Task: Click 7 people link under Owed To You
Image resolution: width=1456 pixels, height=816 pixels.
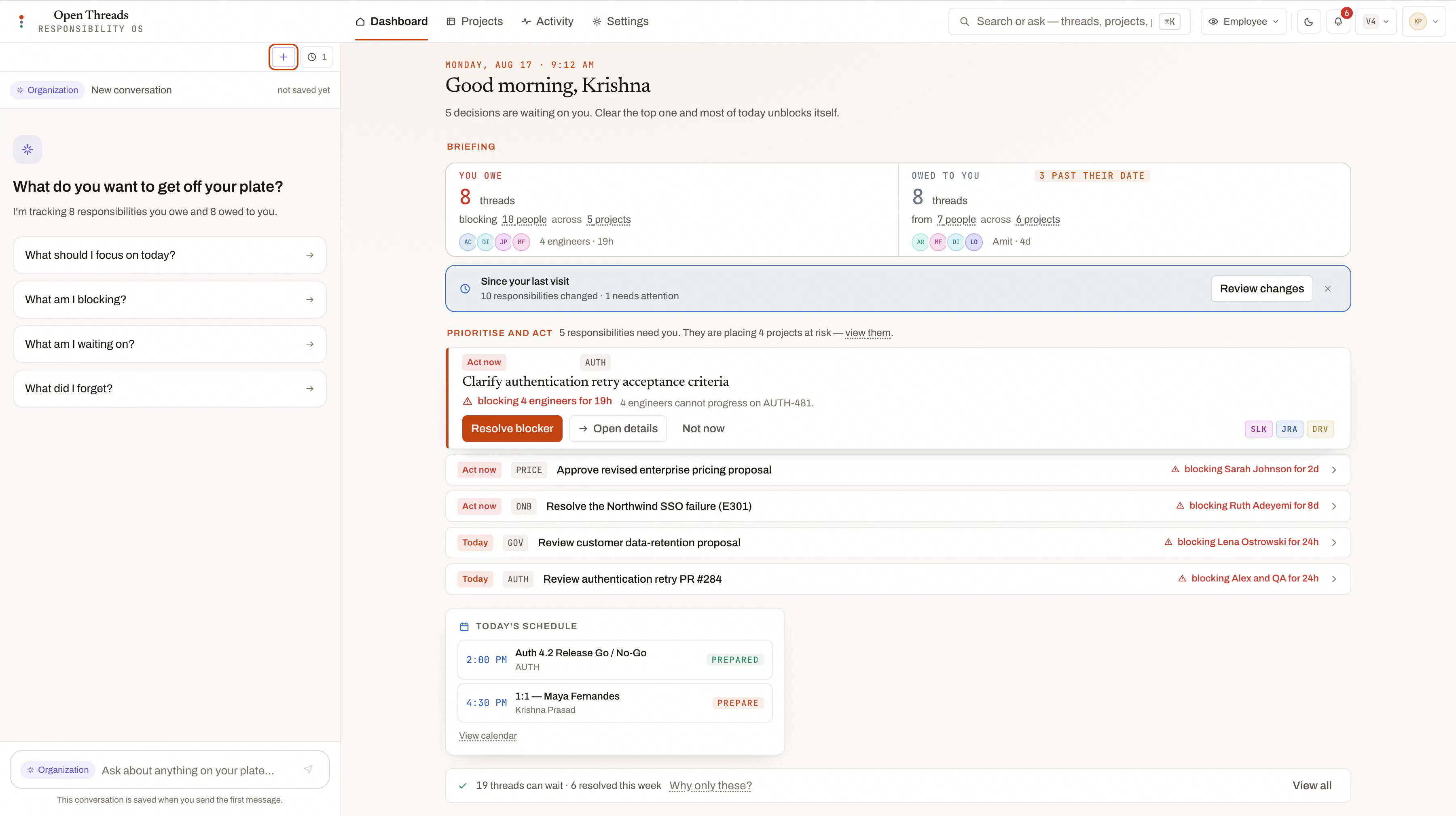Action: coord(957,220)
